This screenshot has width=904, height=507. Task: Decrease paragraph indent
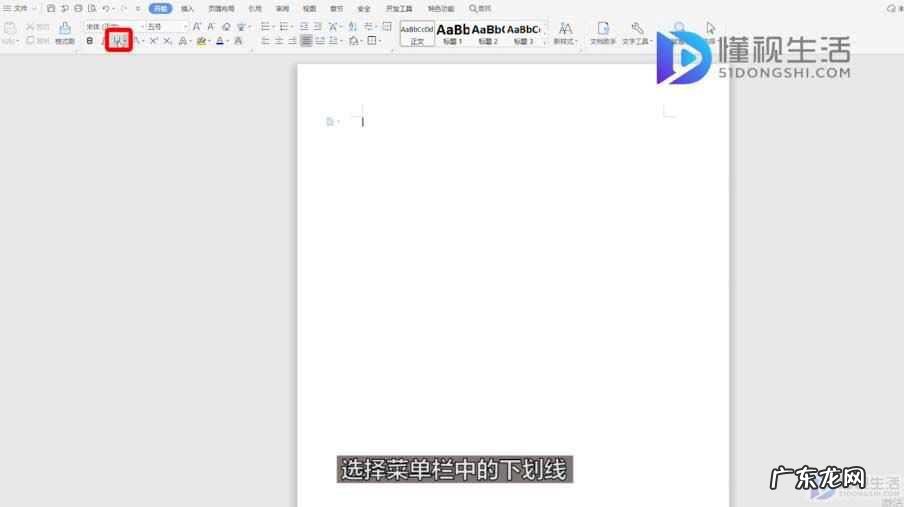304,27
